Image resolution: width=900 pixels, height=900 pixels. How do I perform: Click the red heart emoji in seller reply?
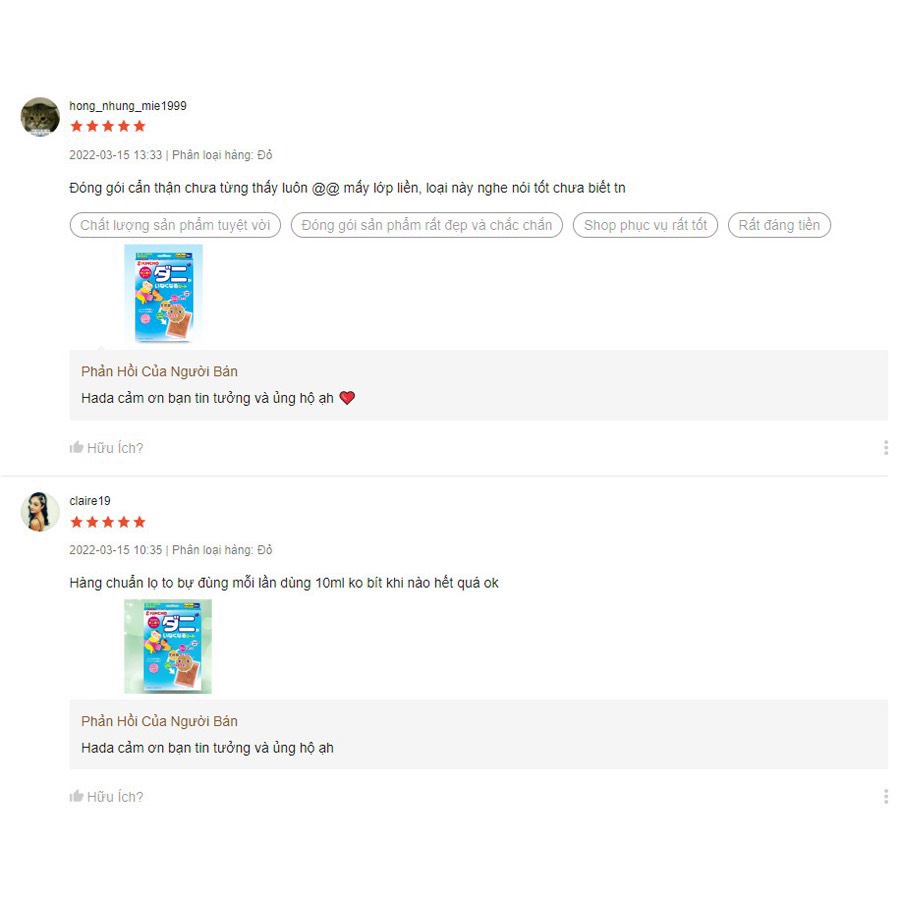tap(347, 397)
